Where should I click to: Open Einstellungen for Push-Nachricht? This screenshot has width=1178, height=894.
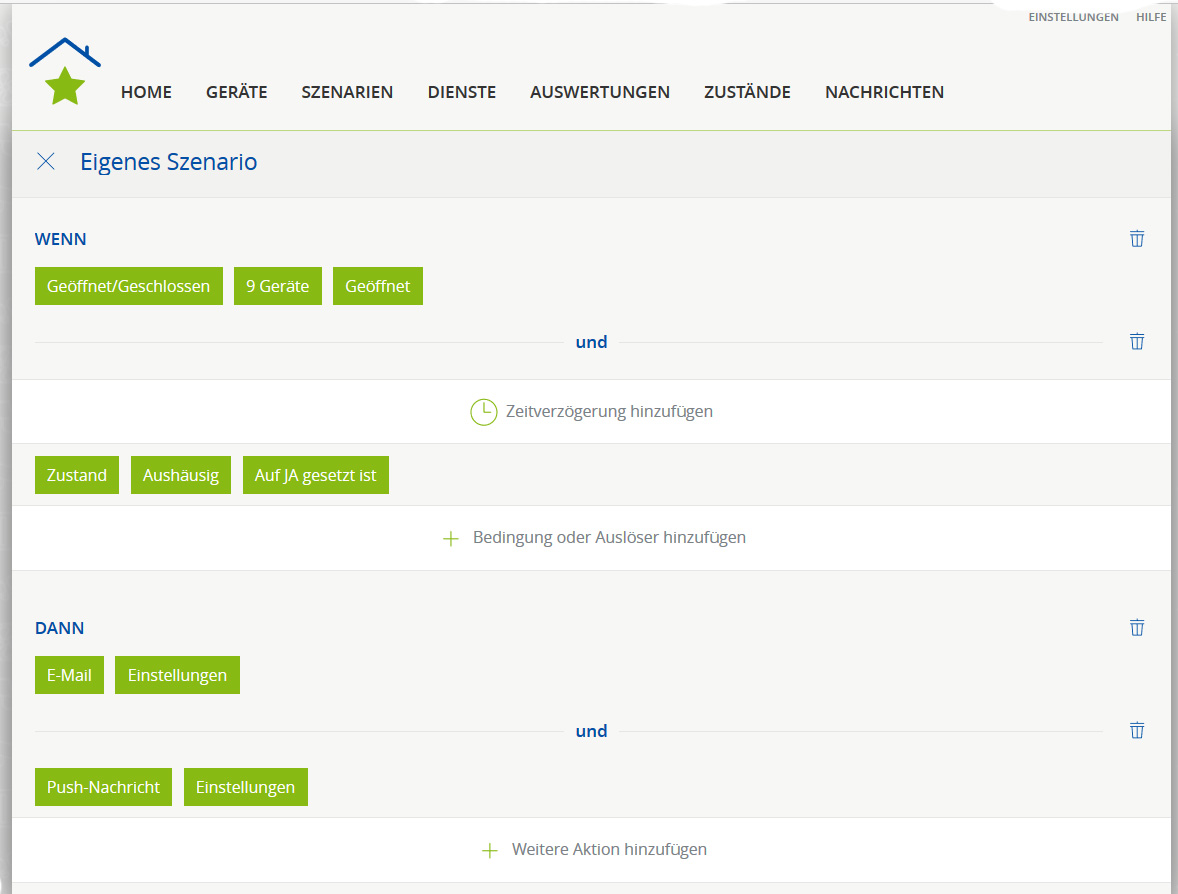245,787
